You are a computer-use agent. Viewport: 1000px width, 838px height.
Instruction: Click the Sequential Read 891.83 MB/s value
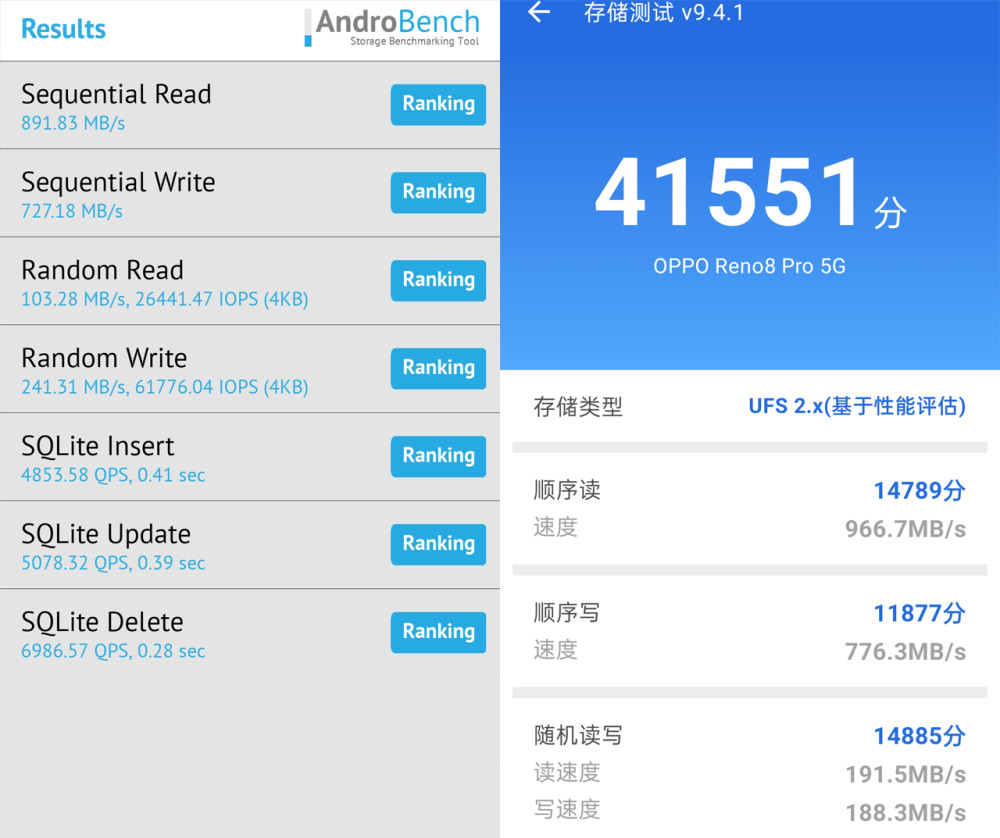coord(73,124)
